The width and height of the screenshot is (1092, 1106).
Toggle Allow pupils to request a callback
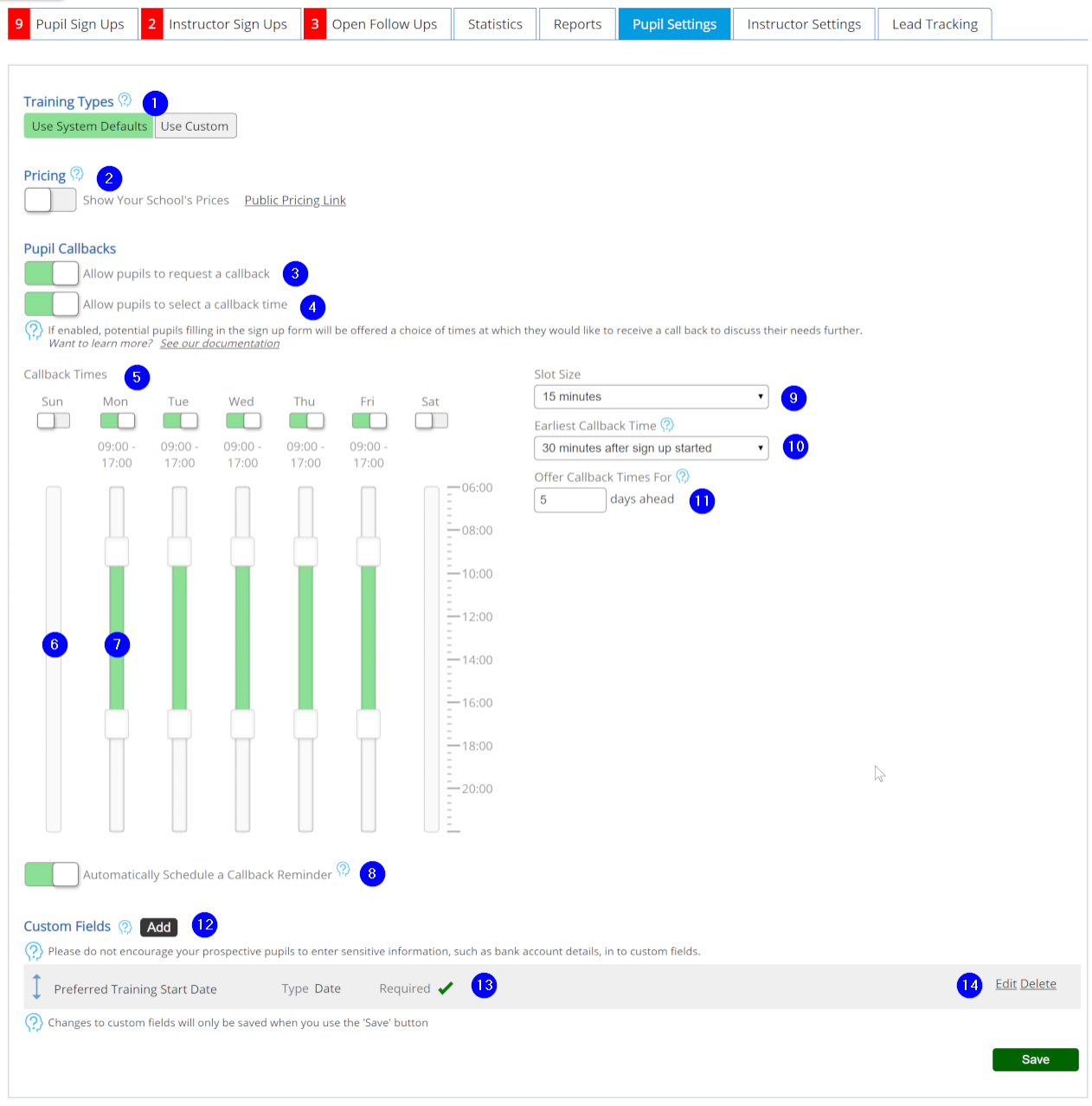point(51,273)
